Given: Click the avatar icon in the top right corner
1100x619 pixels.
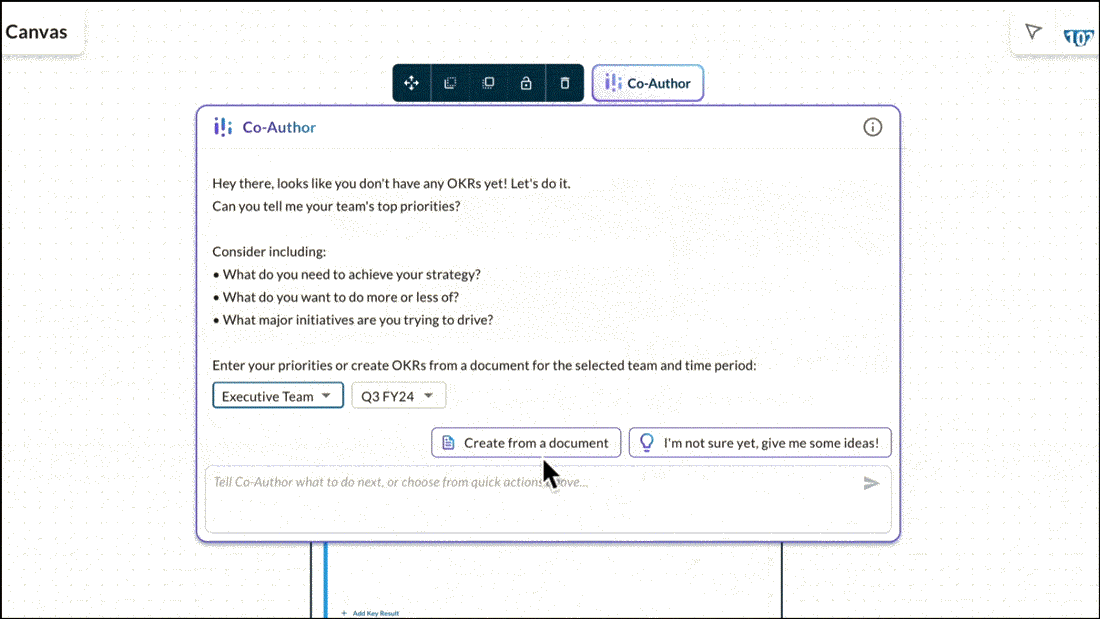Looking at the screenshot, I should 1078,36.
